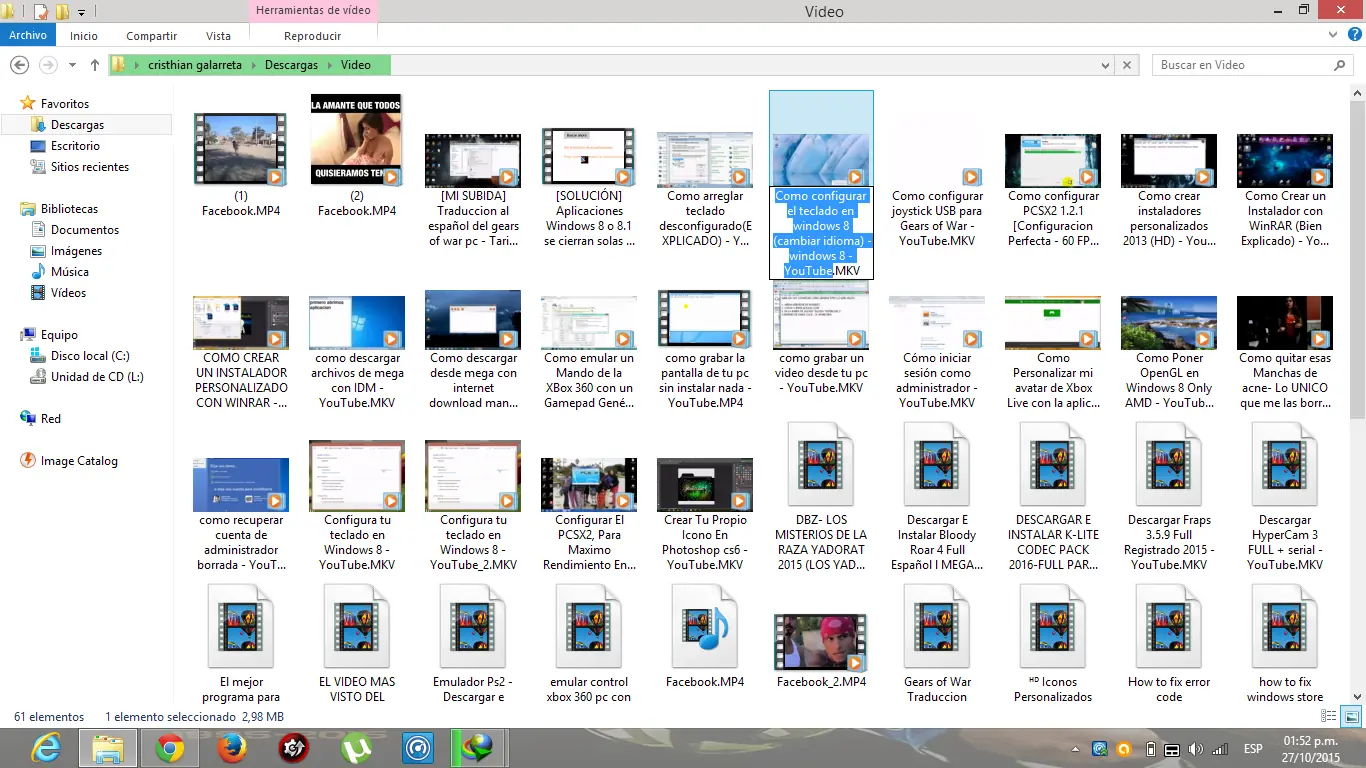Click the New folder icon in quick access toolbar
This screenshot has height=768, width=1366.
[63, 12]
